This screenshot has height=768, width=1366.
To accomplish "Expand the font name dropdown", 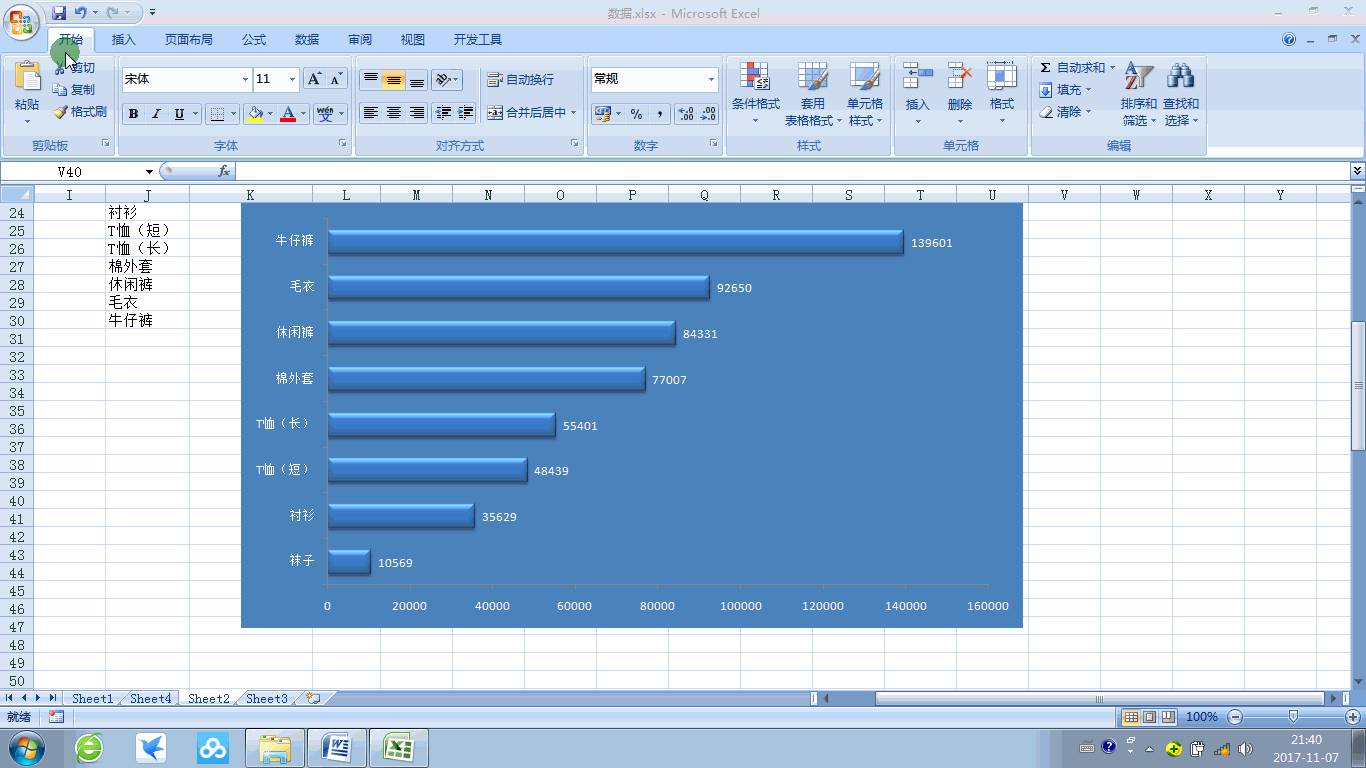I will pyautogui.click(x=245, y=80).
